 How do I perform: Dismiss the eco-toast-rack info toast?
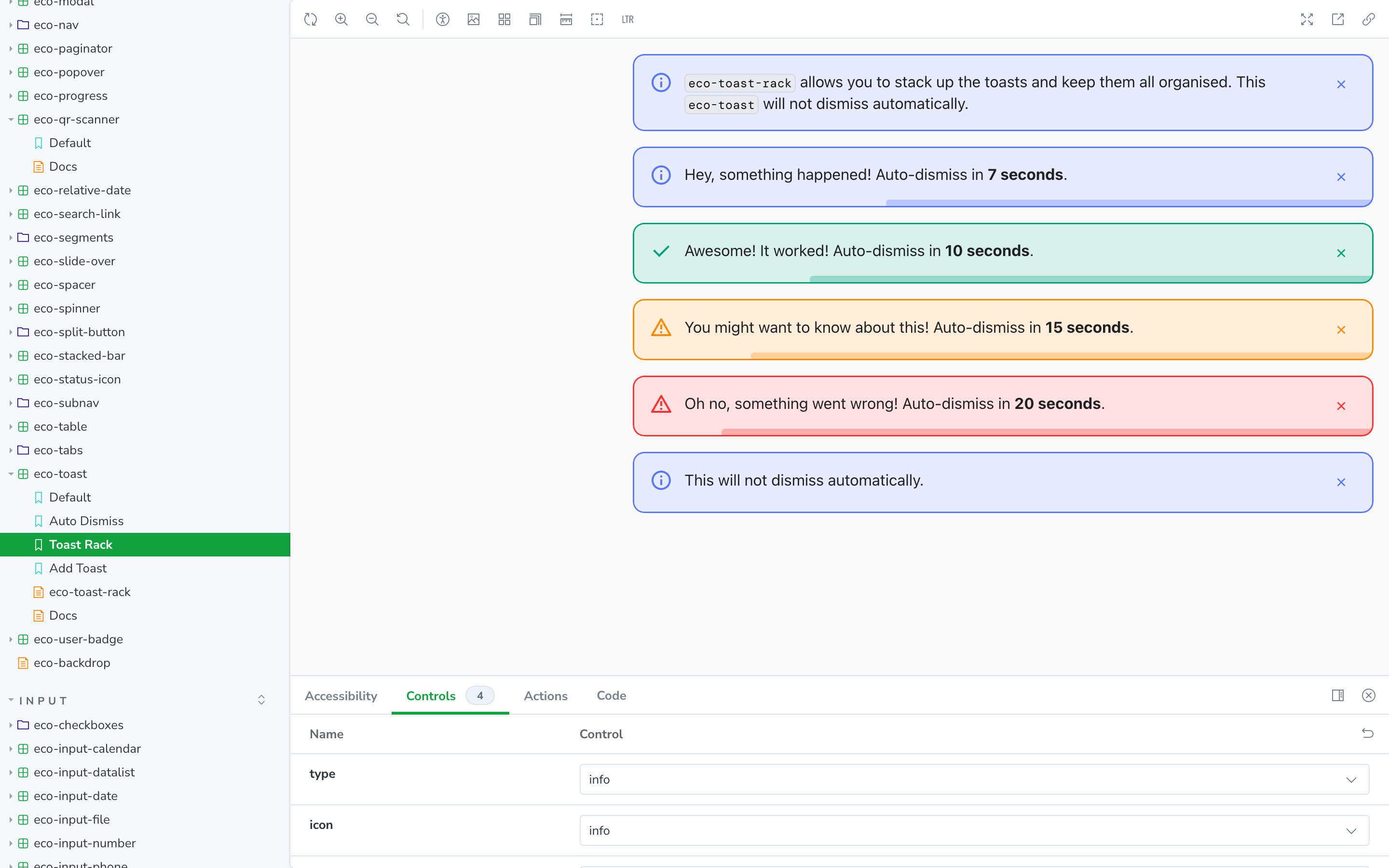click(1341, 84)
